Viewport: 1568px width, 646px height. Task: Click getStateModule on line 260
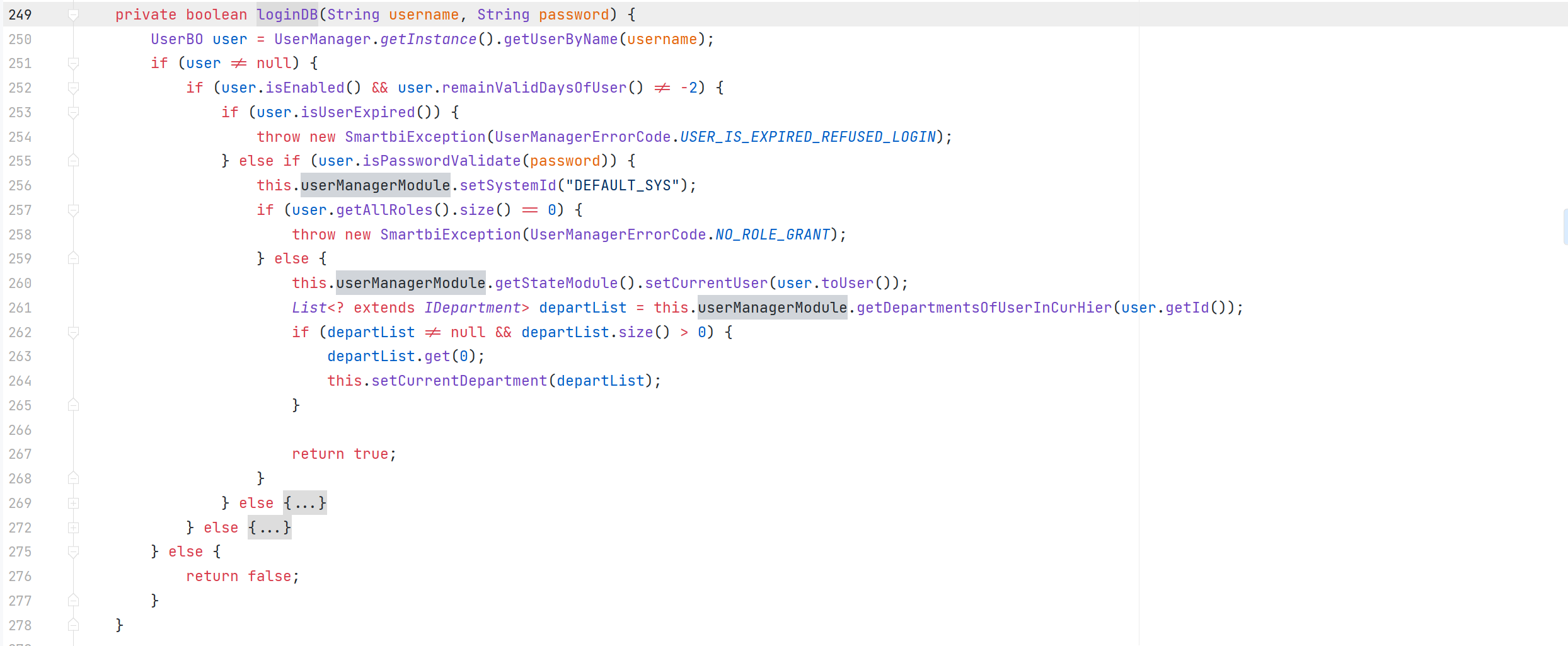click(x=556, y=283)
